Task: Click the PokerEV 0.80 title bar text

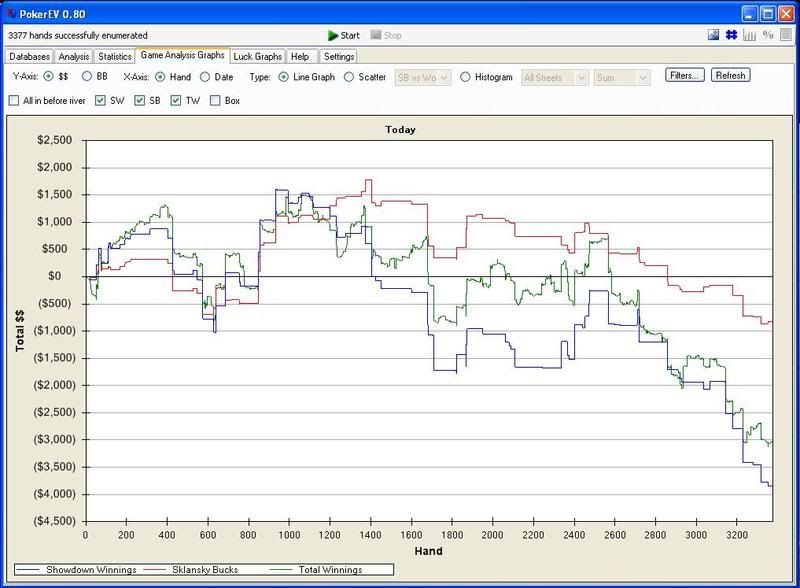Action: pos(53,14)
